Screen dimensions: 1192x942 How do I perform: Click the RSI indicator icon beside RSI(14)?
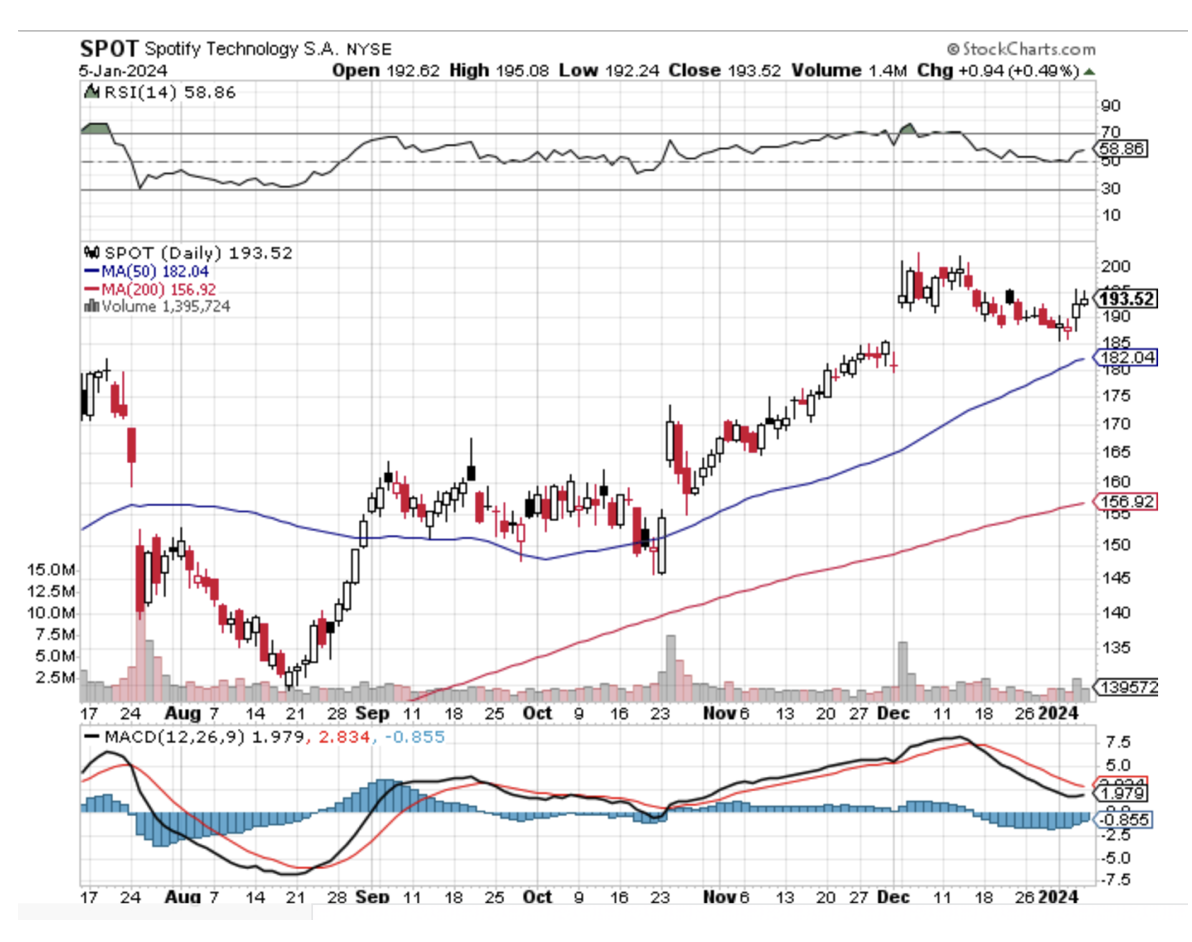tap(91, 92)
